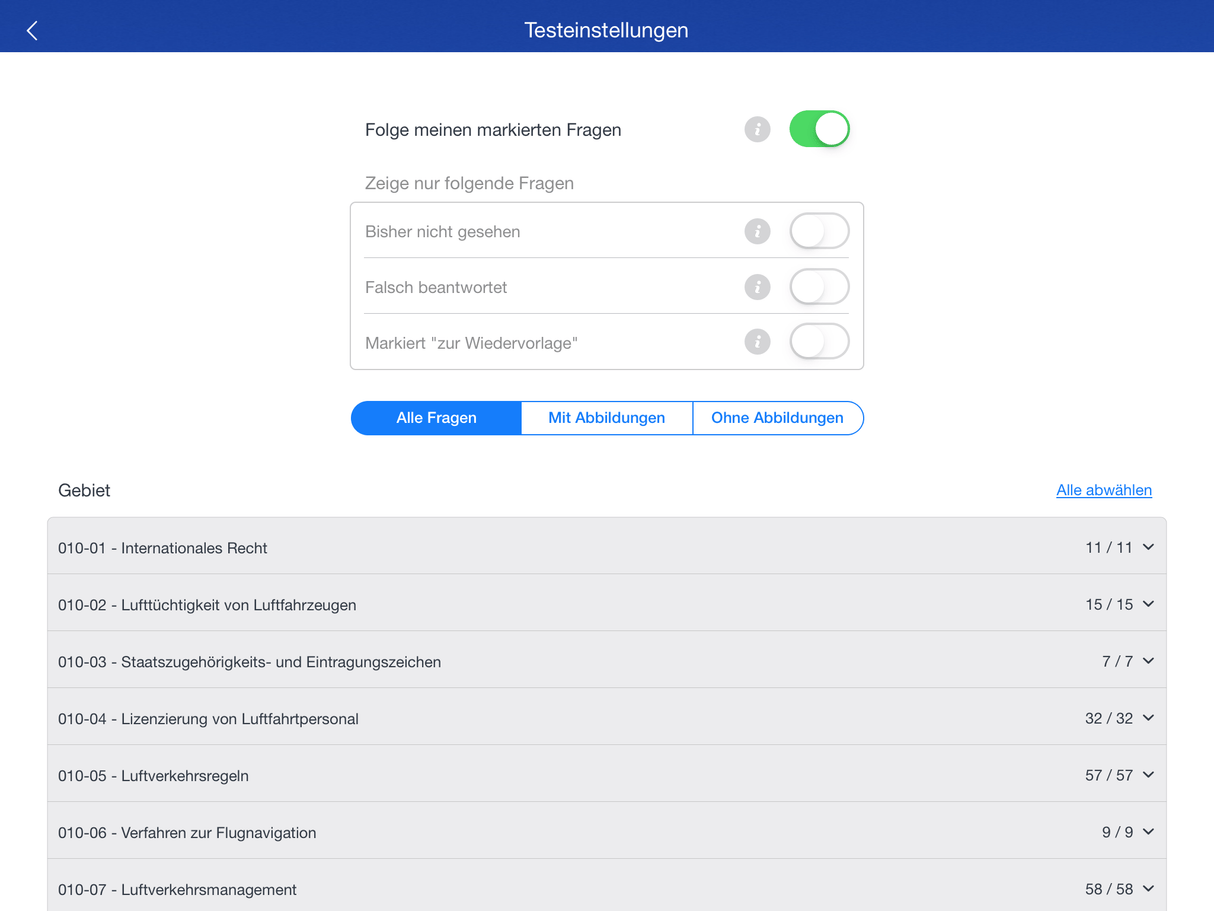Turn on Falsch beantwortet filter switch

click(819, 287)
